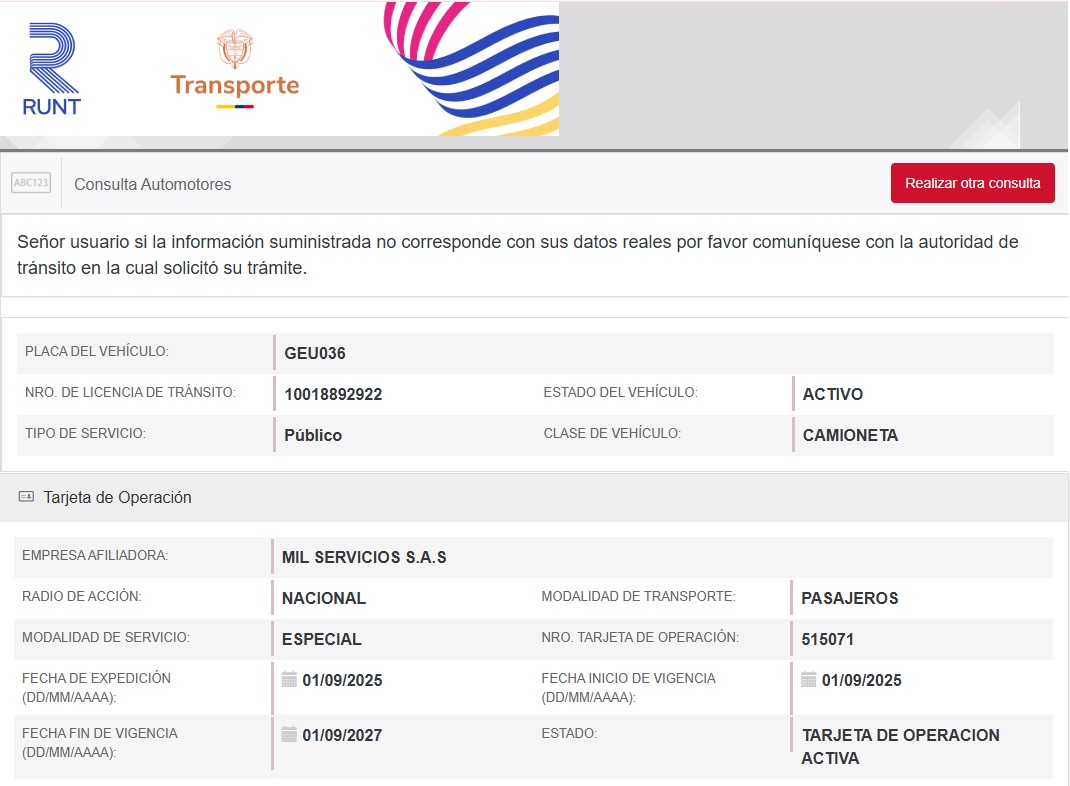The width and height of the screenshot is (1070, 786).
Task: Click the Público service type value
Action: click(x=313, y=435)
